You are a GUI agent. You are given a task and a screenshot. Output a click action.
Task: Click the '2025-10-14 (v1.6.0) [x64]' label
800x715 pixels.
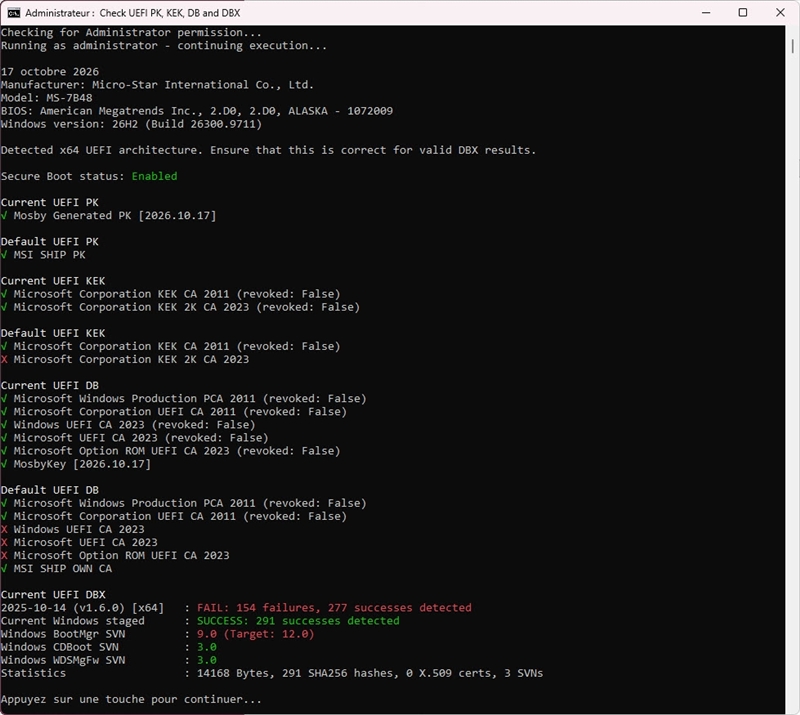(83, 608)
